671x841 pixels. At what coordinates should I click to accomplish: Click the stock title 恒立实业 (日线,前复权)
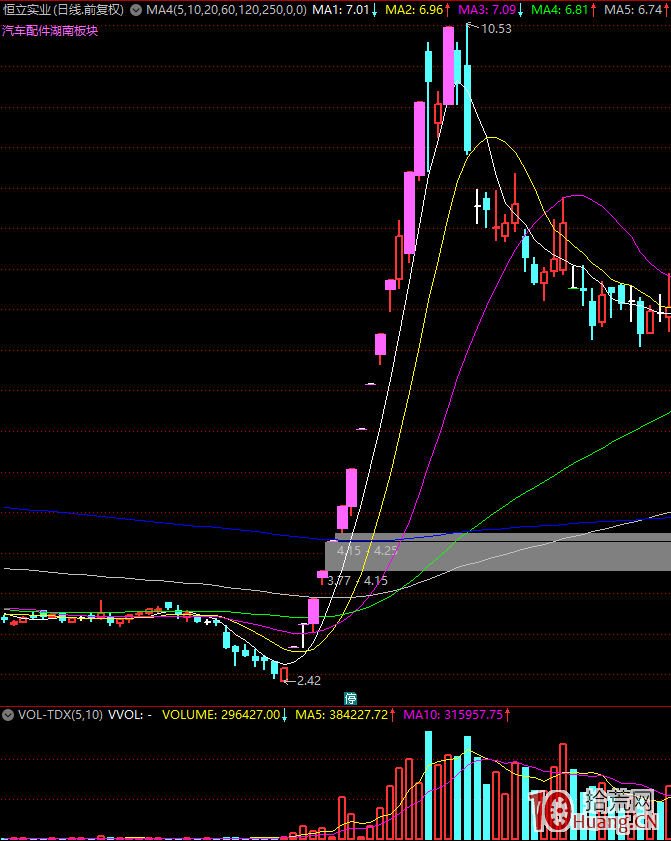[x=64, y=10]
